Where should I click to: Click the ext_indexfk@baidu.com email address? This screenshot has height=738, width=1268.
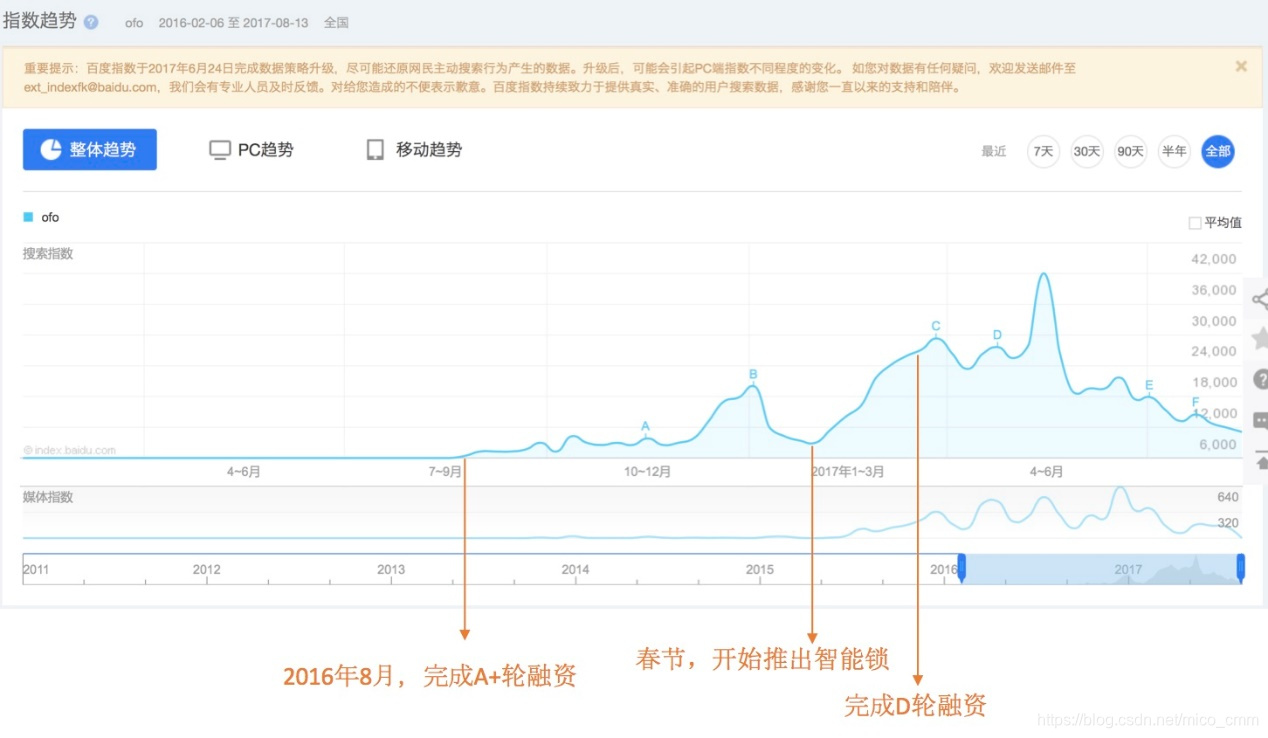click(91, 87)
